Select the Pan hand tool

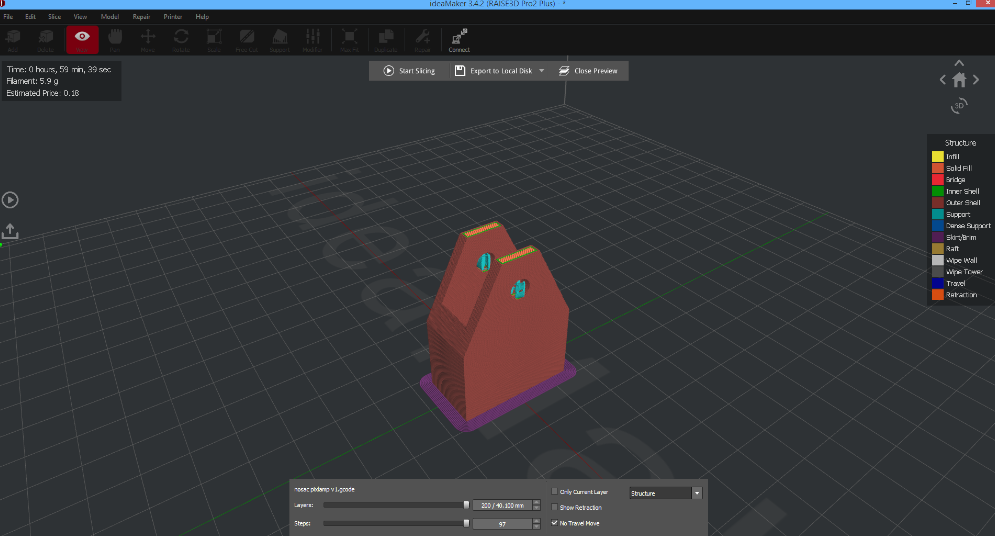click(x=115, y=39)
